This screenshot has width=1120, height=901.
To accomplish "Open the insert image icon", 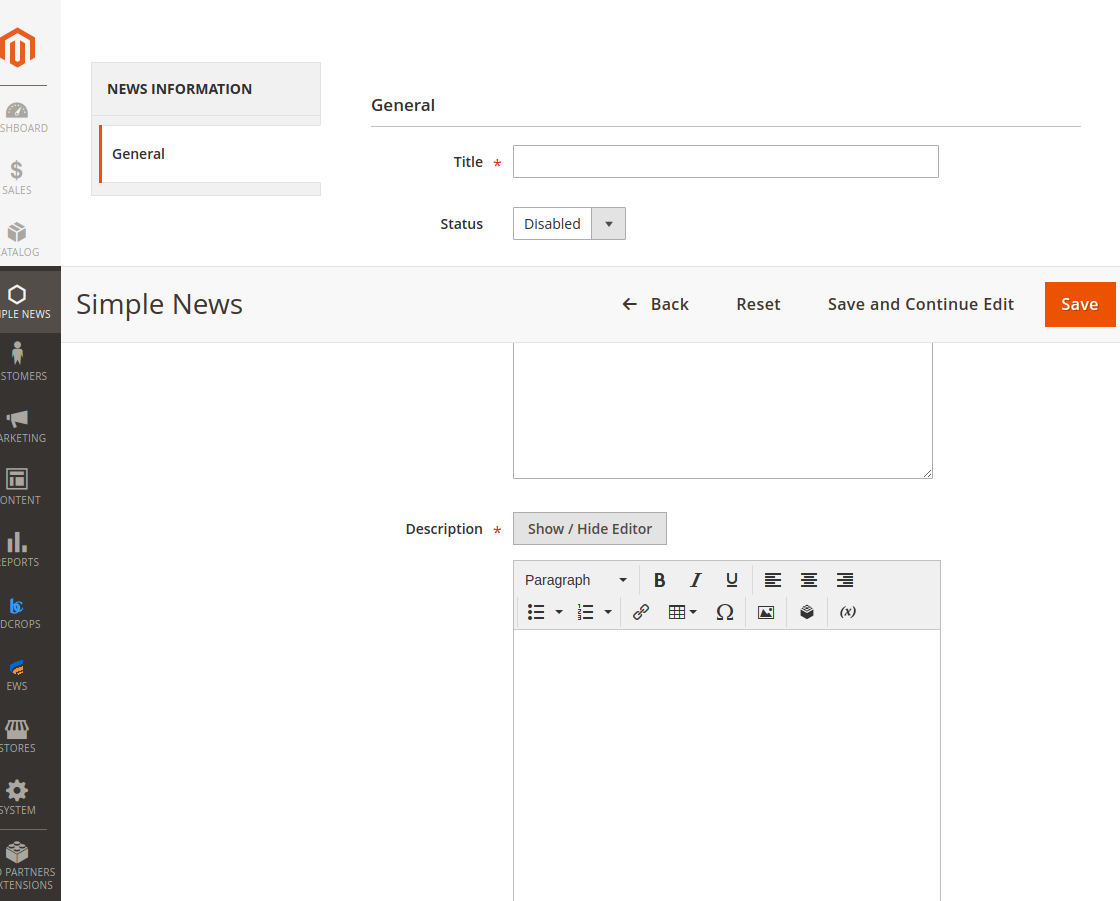I will pyautogui.click(x=766, y=612).
